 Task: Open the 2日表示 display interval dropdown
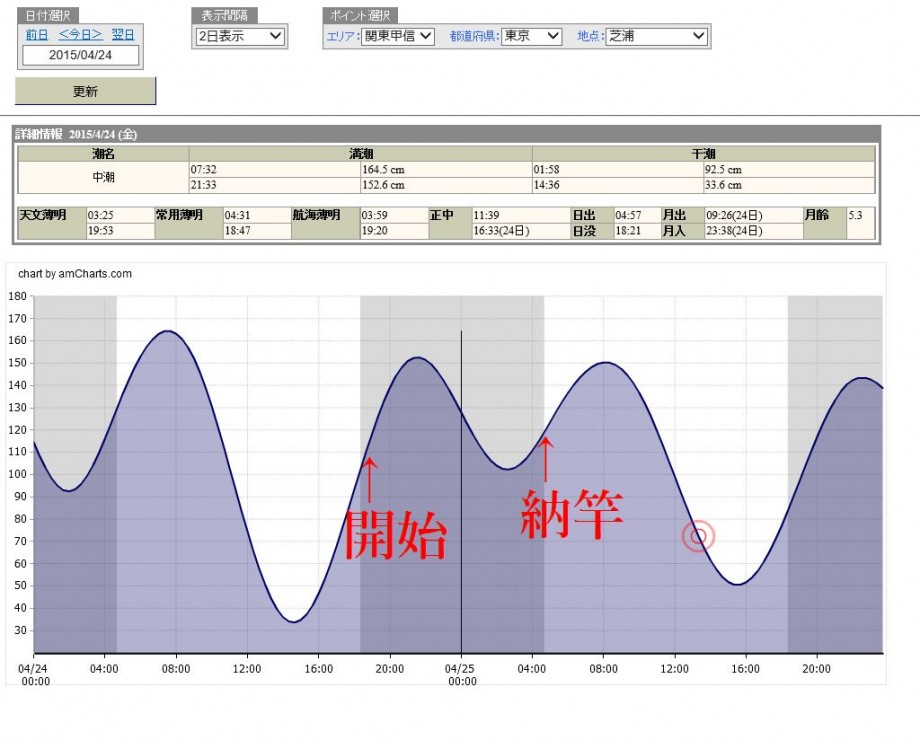[x=240, y=36]
